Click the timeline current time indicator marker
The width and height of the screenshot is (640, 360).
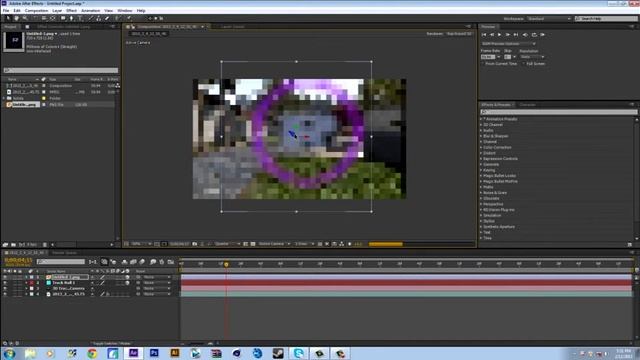coord(226,264)
